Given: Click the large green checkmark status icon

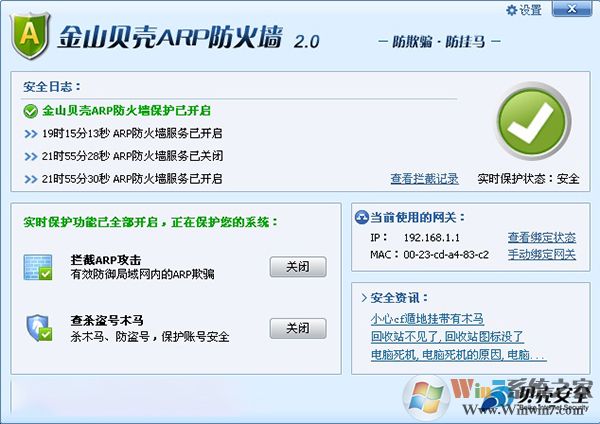Looking at the screenshot, I should click(534, 121).
